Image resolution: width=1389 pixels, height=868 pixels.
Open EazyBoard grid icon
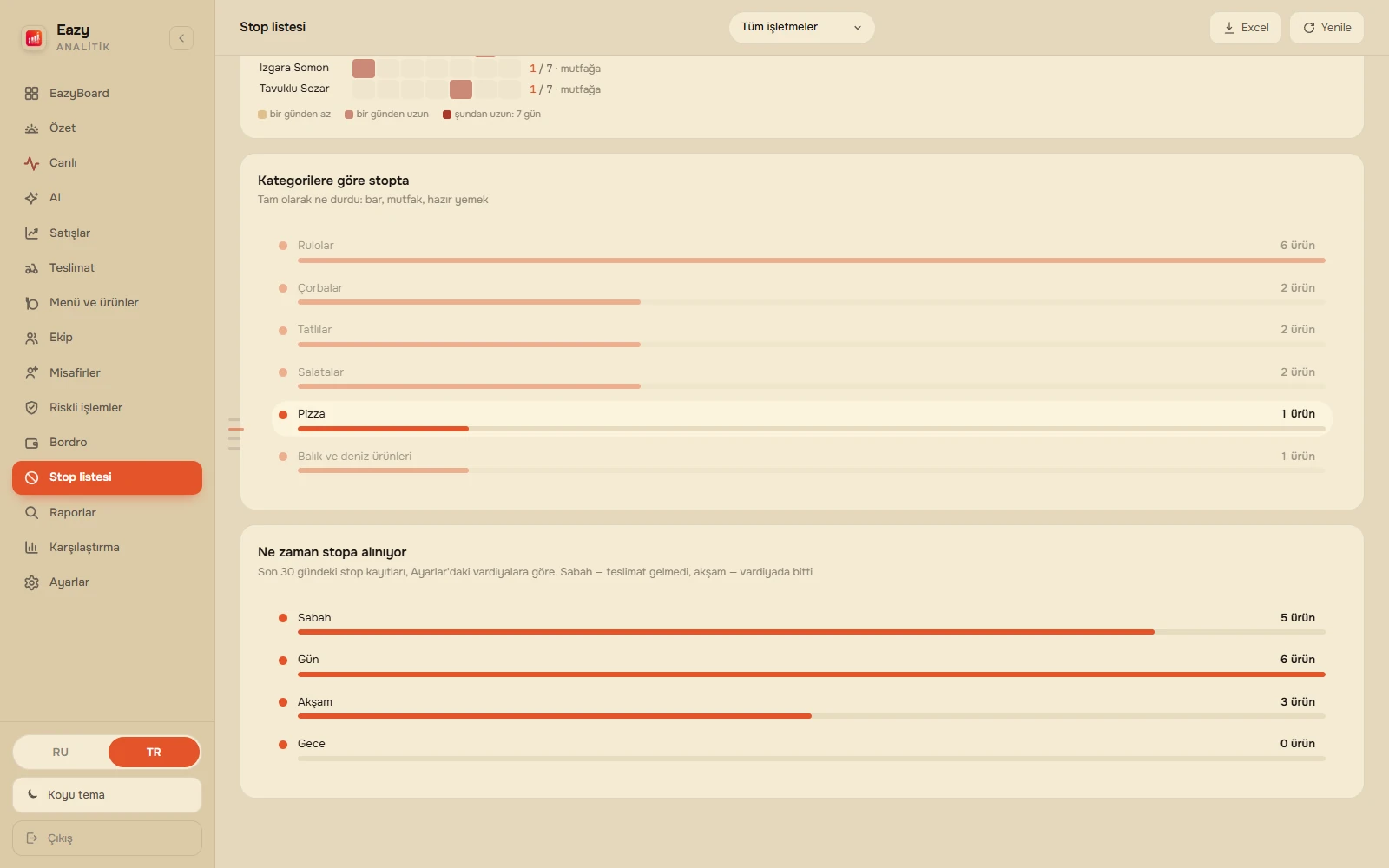(32, 94)
